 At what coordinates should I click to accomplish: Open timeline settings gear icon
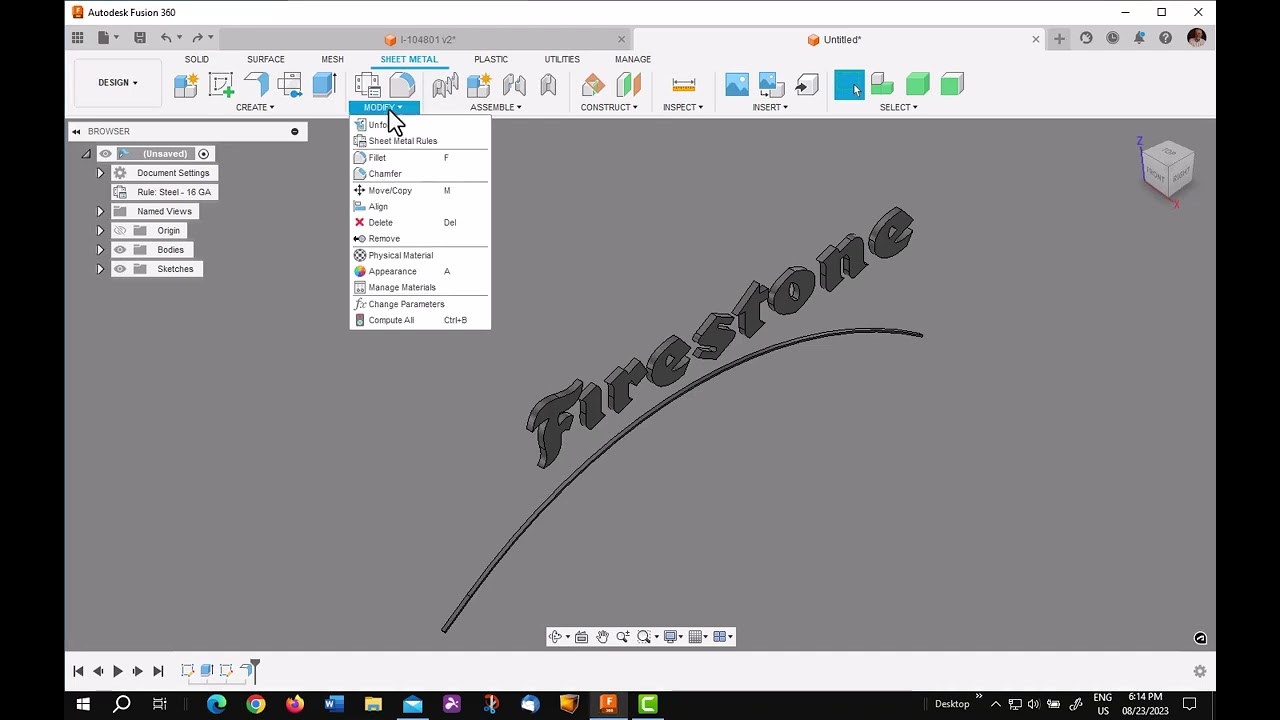pos(1199,672)
